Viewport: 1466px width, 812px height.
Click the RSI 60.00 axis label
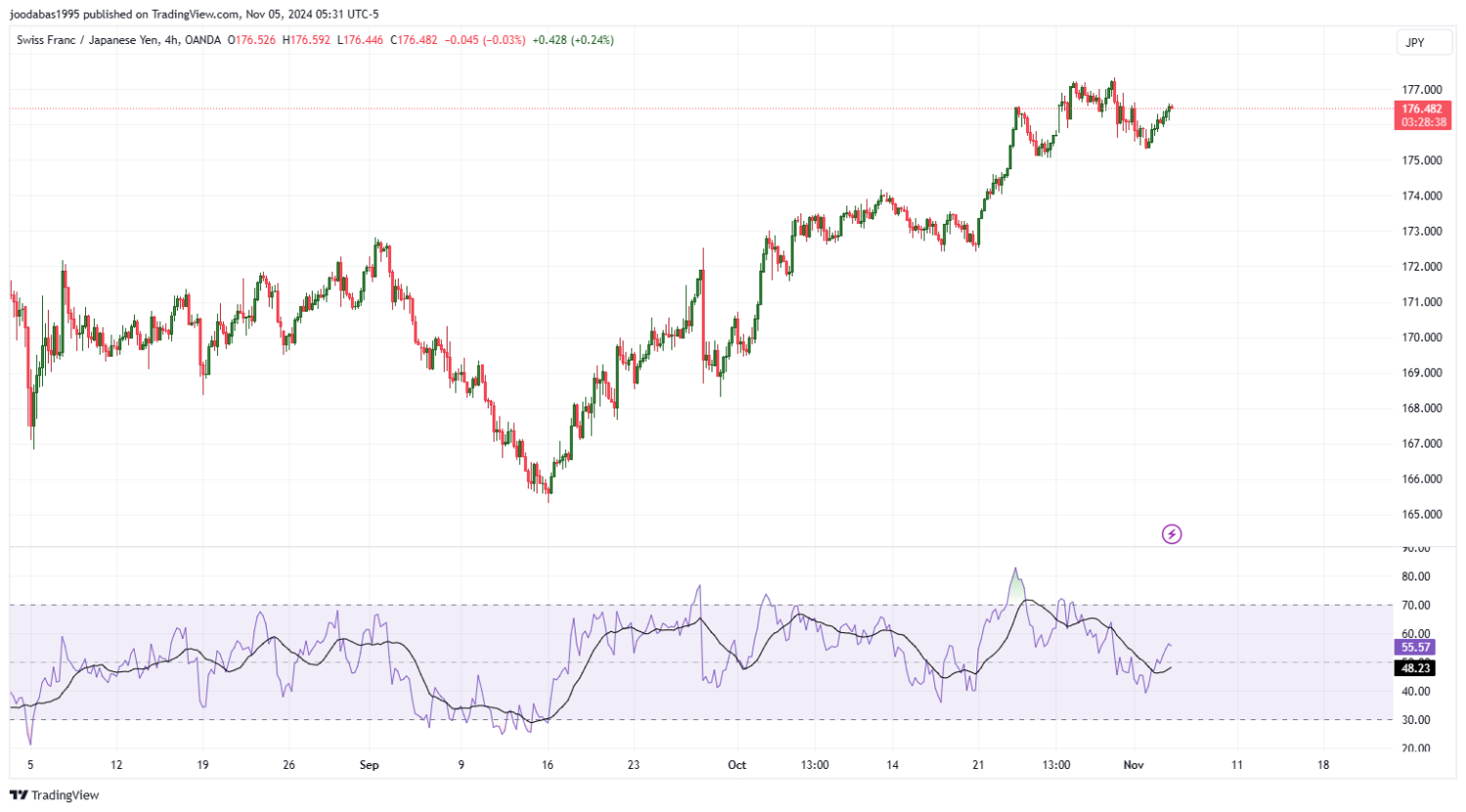1416,633
